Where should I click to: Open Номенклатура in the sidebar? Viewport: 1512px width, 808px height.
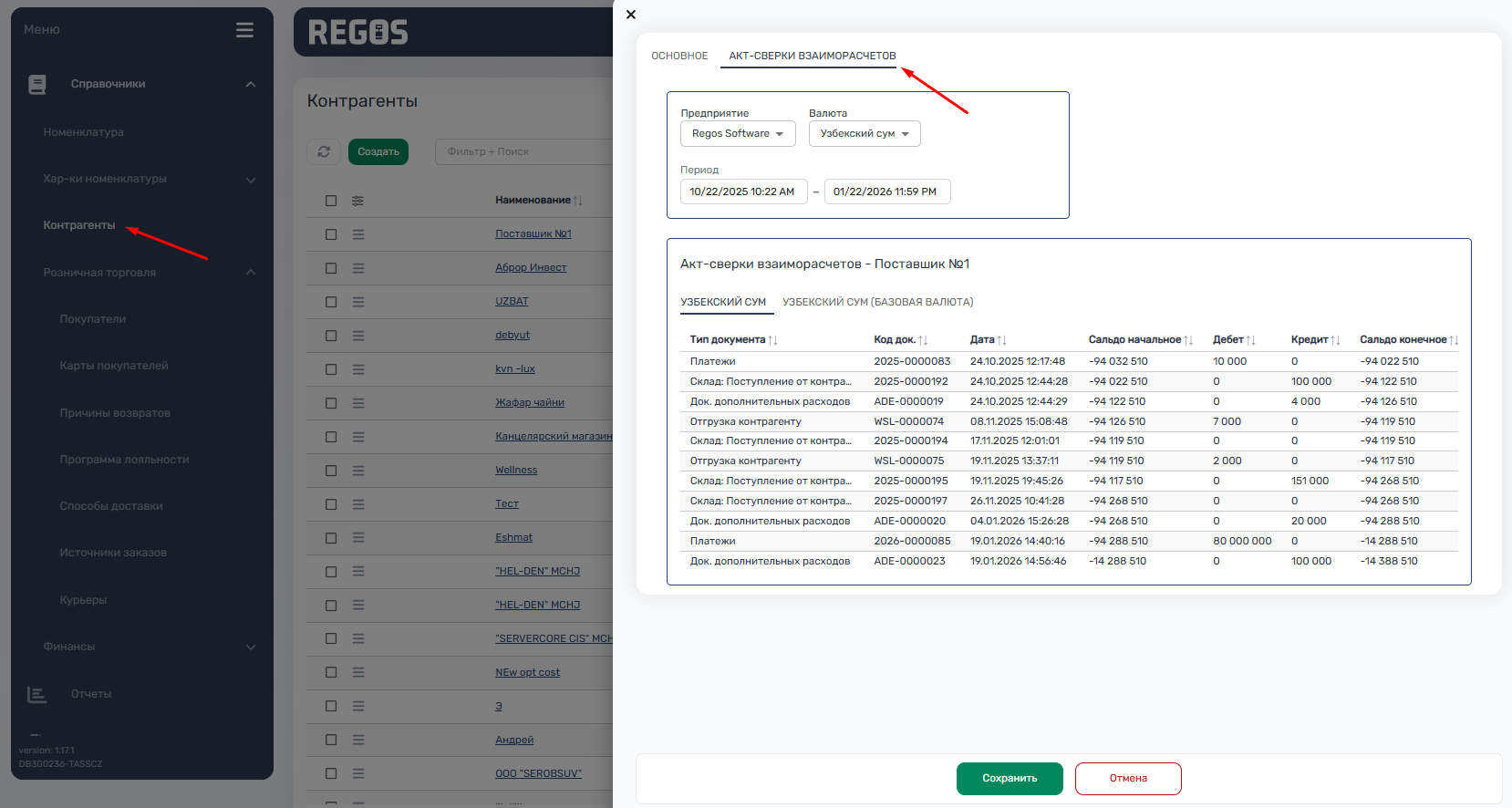(84, 132)
